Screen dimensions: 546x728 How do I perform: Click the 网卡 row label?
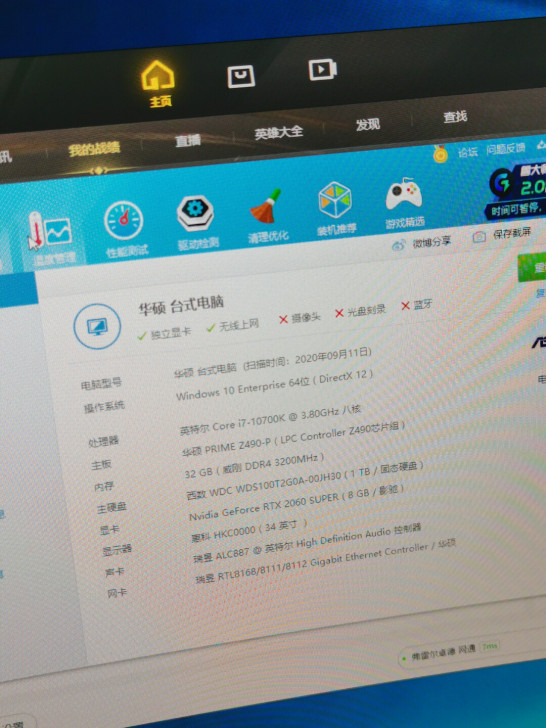click(117, 593)
